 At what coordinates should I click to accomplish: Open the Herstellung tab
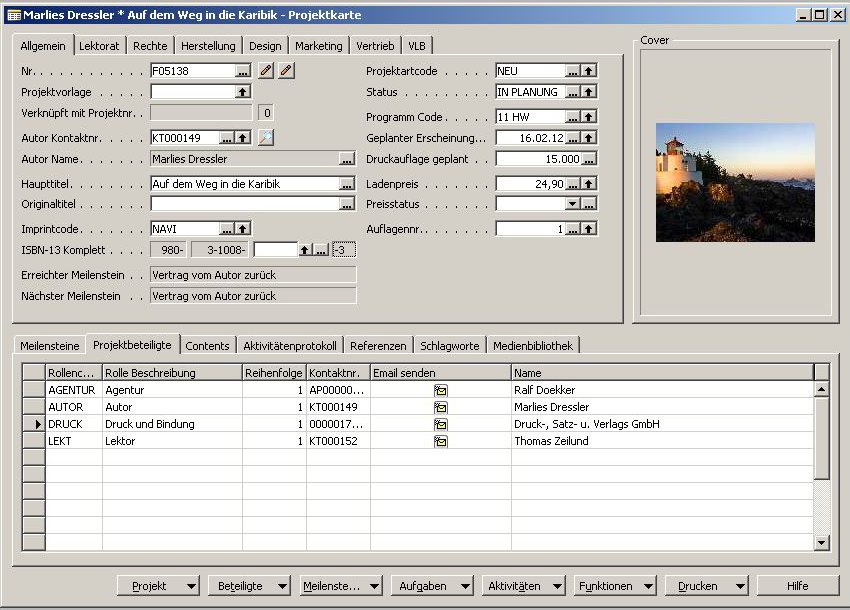pyautogui.click(x=208, y=46)
